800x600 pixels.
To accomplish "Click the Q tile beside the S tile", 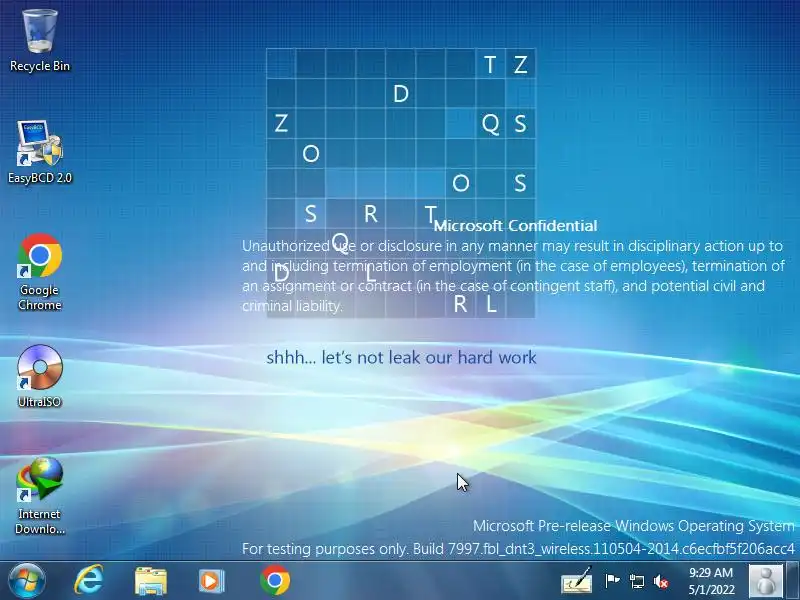I will click(x=490, y=123).
